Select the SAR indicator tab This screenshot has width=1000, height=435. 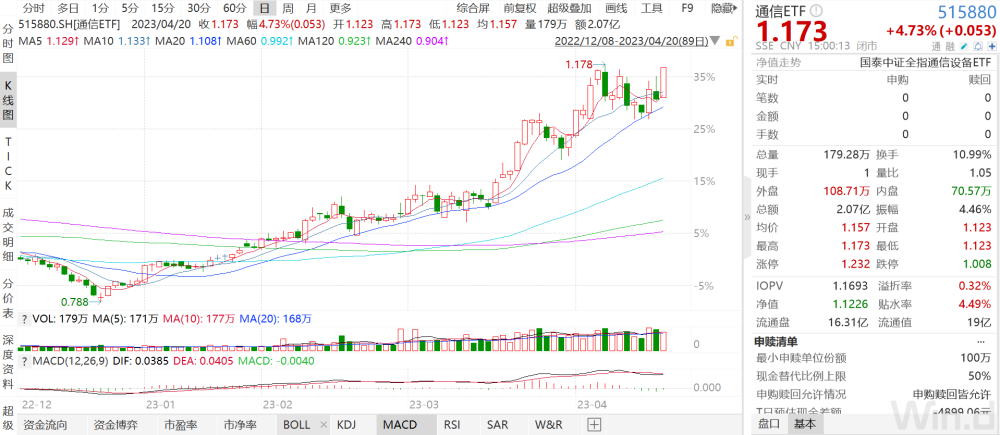pos(497,425)
